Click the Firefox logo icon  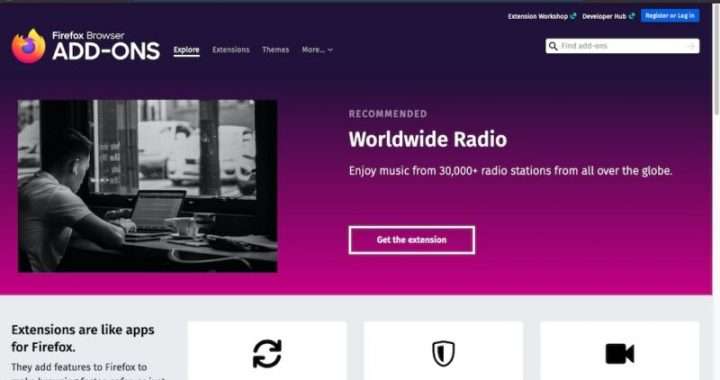coord(28,46)
